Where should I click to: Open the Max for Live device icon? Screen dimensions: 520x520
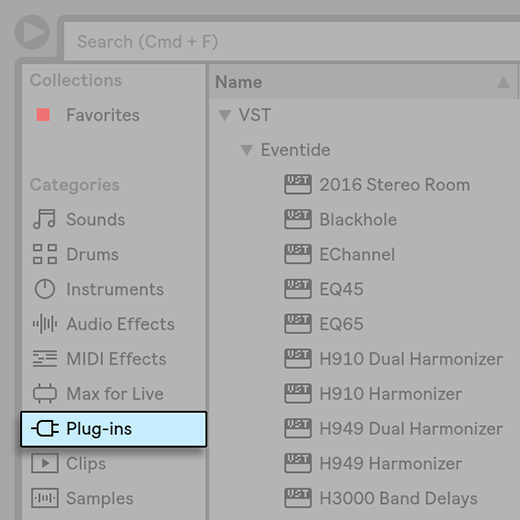tap(45, 393)
